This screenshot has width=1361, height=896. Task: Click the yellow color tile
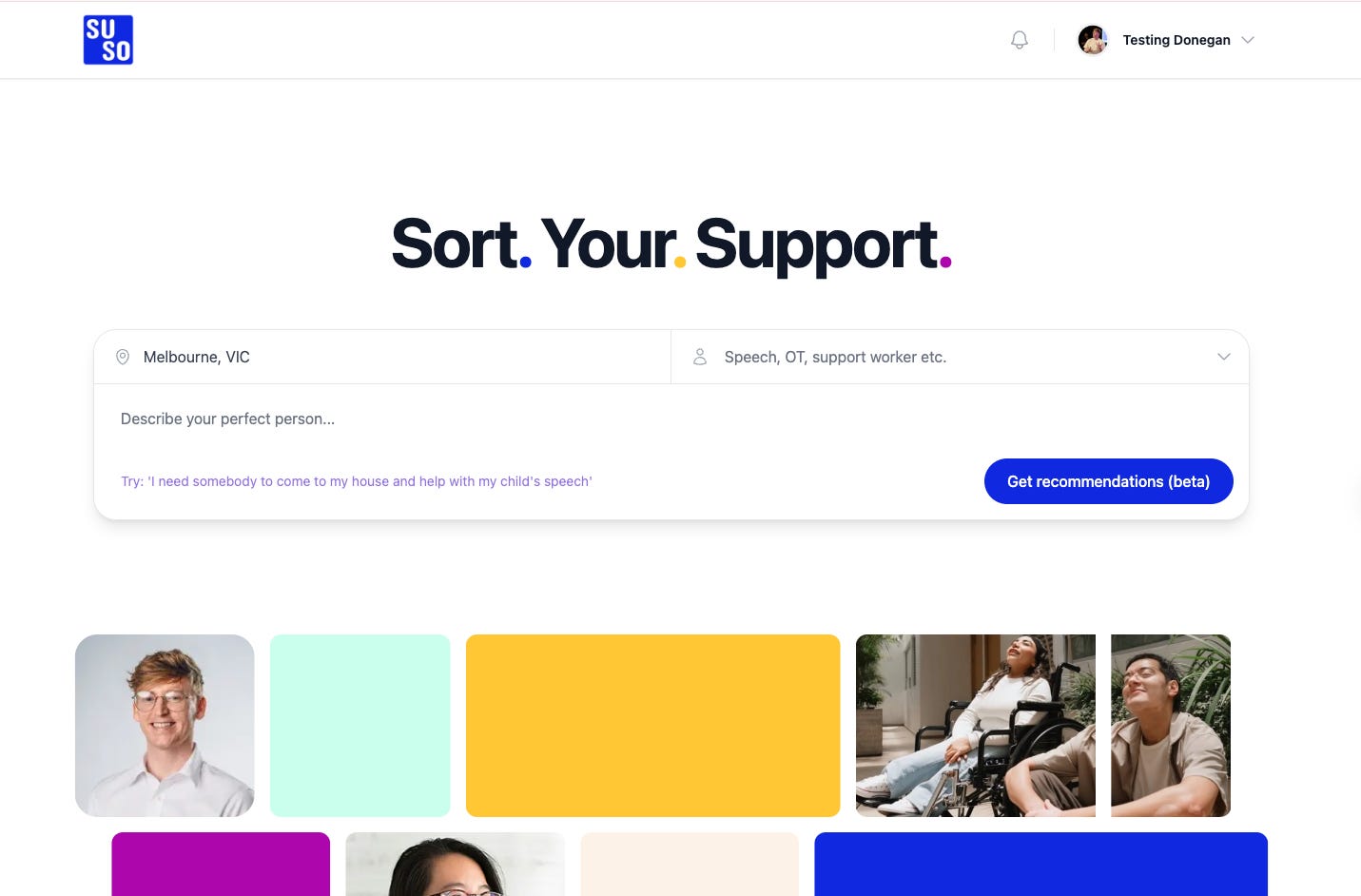[653, 726]
